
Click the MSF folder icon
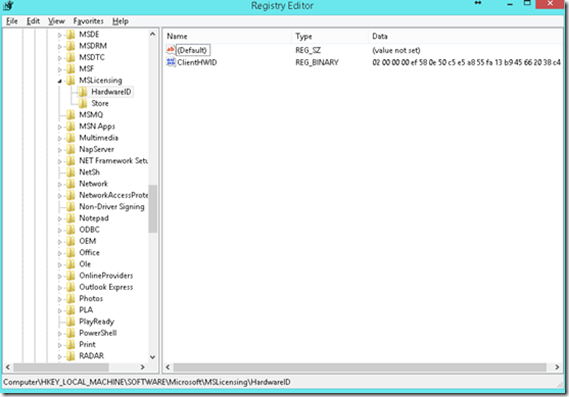point(71,69)
